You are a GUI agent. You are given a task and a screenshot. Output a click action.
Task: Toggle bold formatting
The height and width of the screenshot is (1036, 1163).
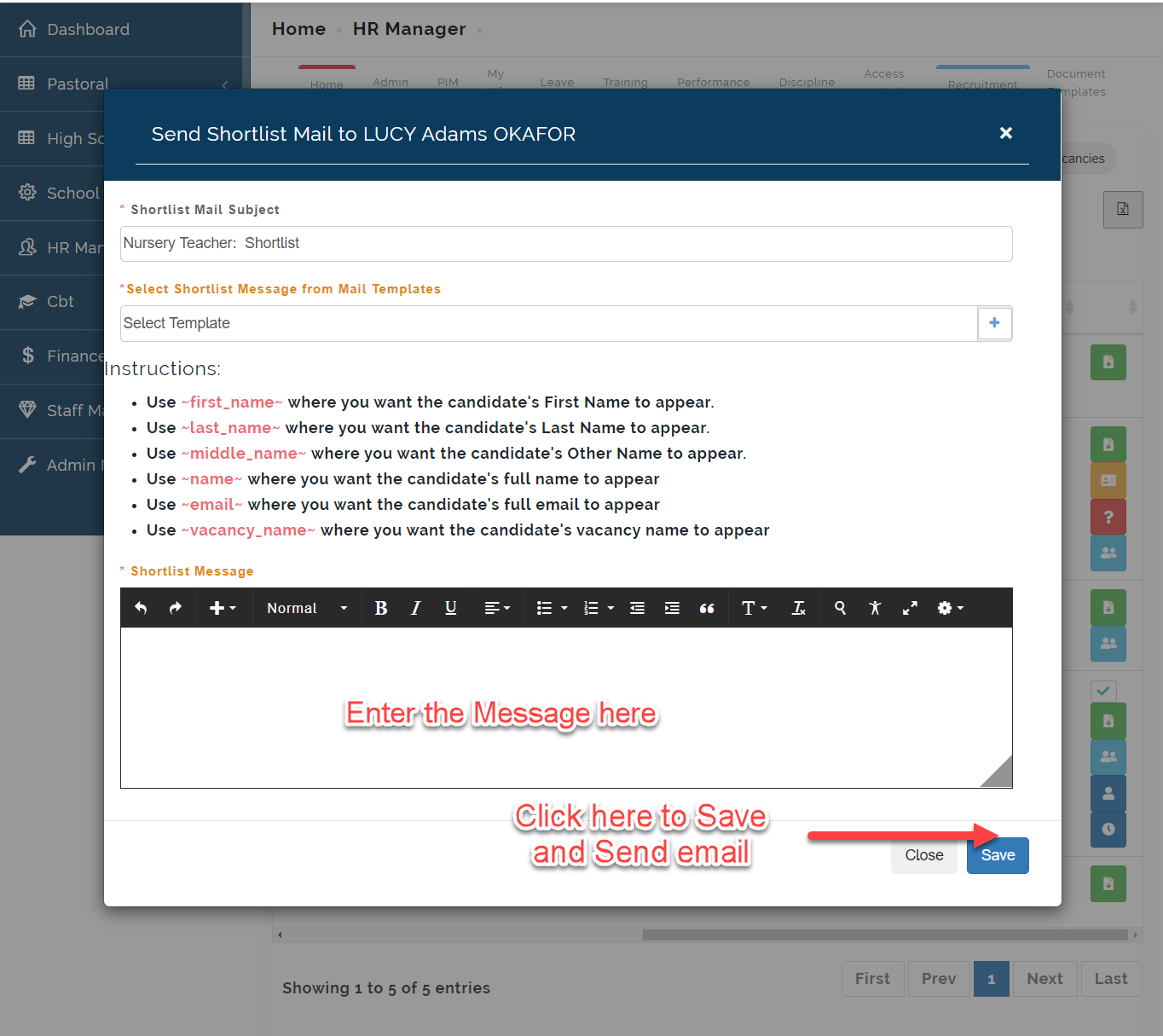point(381,608)
